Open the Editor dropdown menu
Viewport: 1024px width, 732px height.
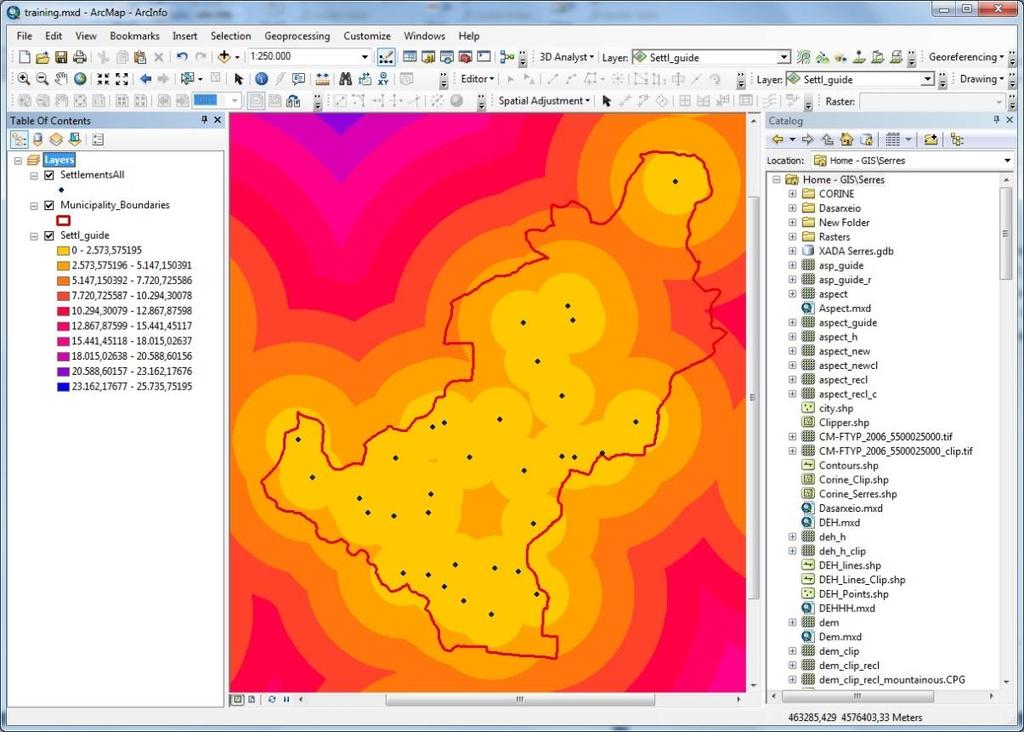477,79
